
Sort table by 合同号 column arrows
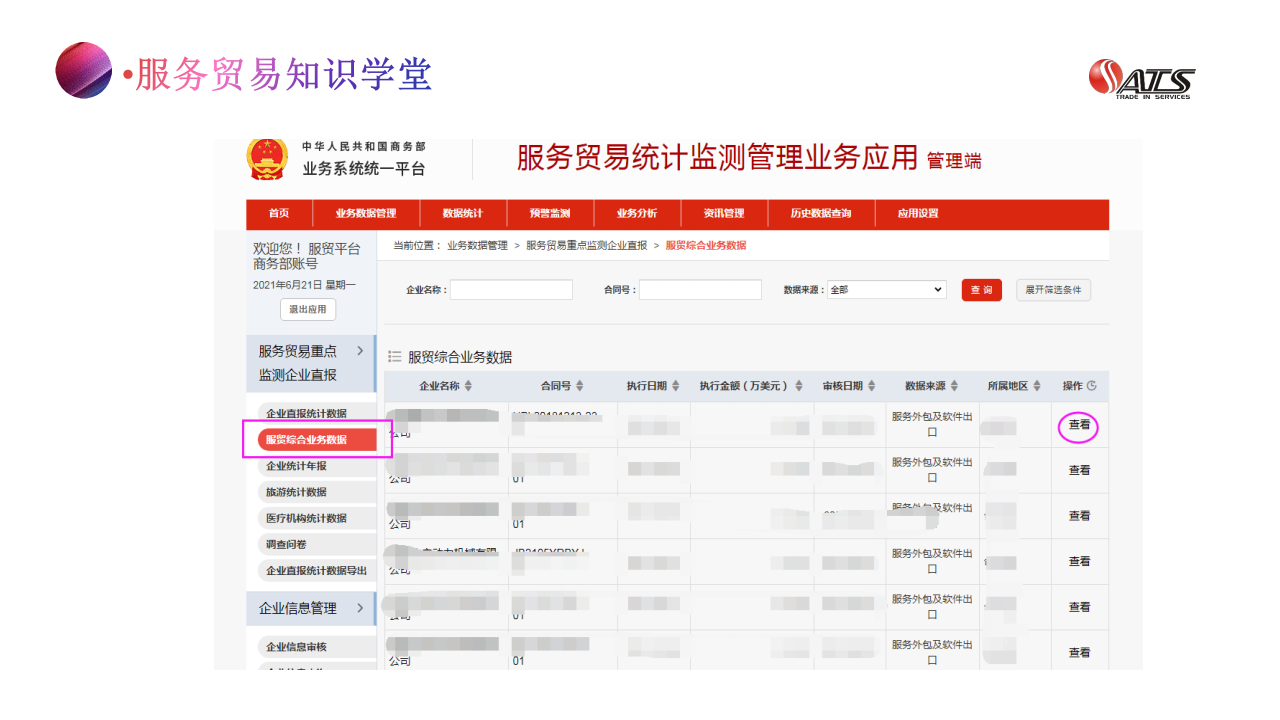[x=579, y=386]
